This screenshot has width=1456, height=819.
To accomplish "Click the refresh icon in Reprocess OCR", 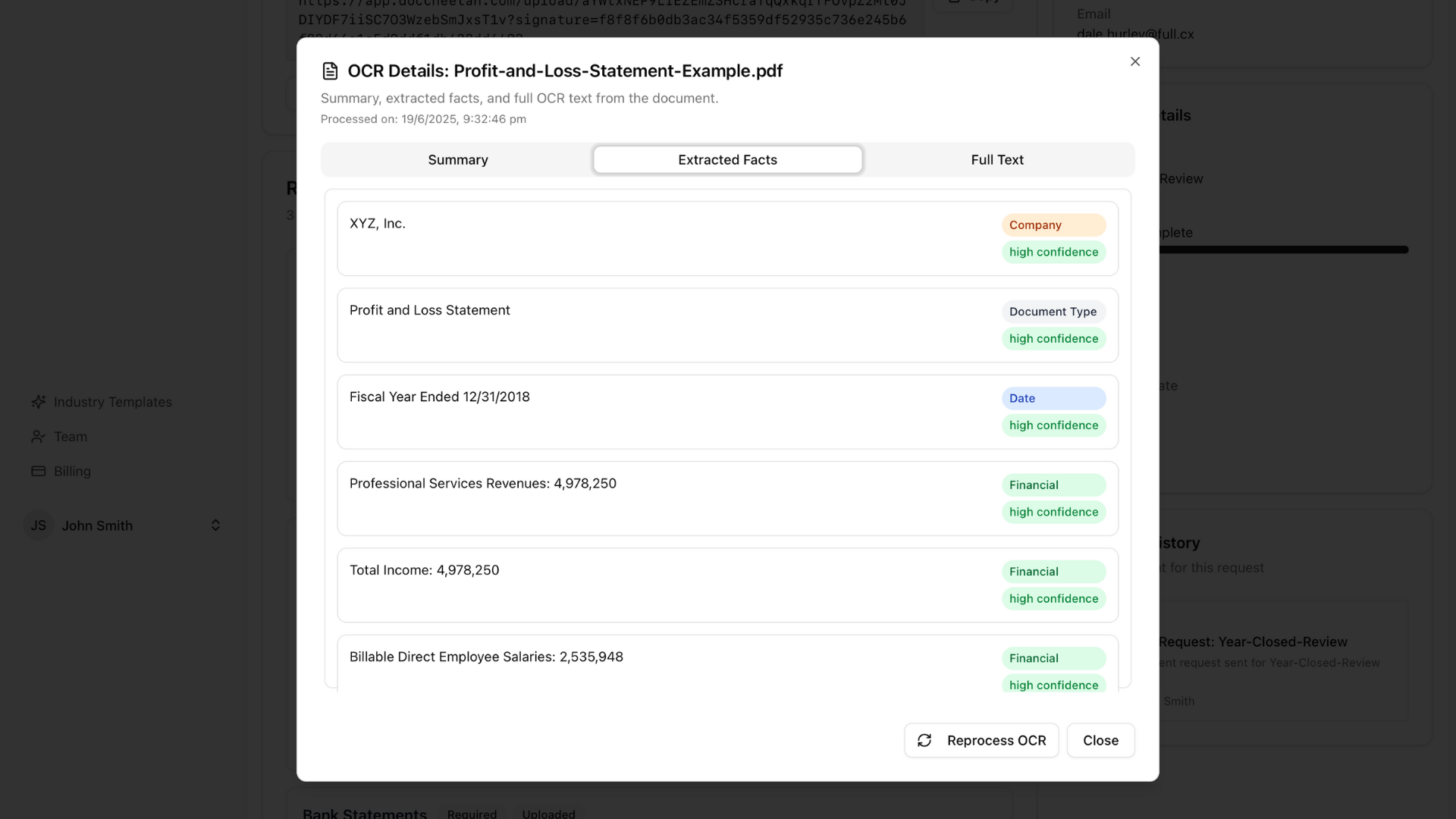I will [x=924, y=741].
